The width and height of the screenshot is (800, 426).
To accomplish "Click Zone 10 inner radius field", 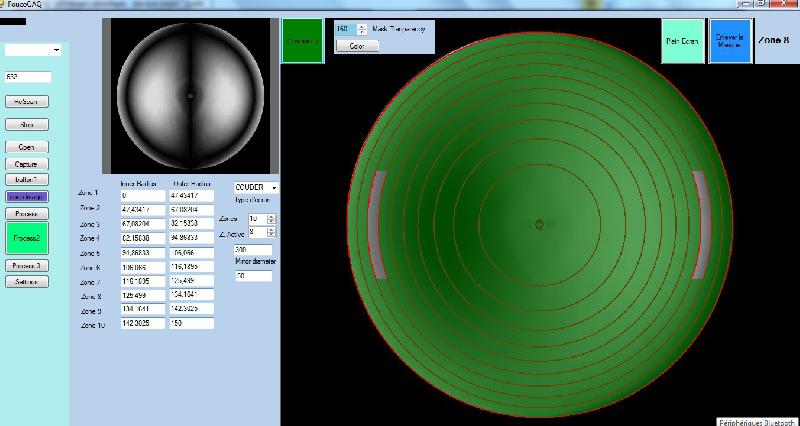I will click(143, 323).
